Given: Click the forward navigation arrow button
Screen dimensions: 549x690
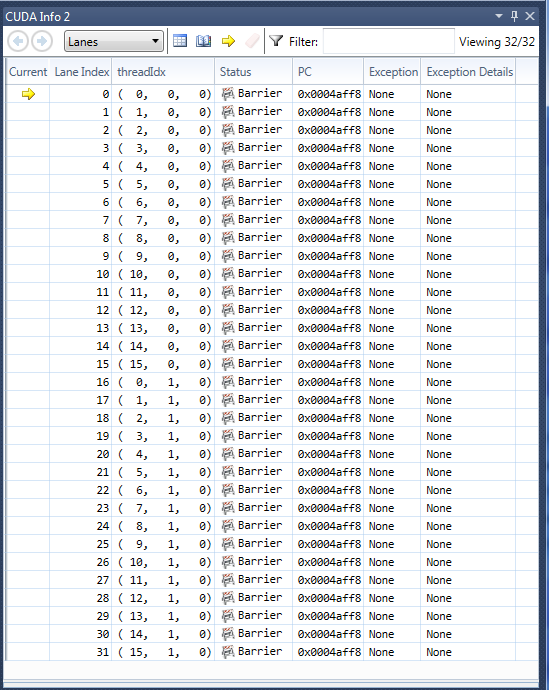Looking at the screenshot, I should (42, 41).
